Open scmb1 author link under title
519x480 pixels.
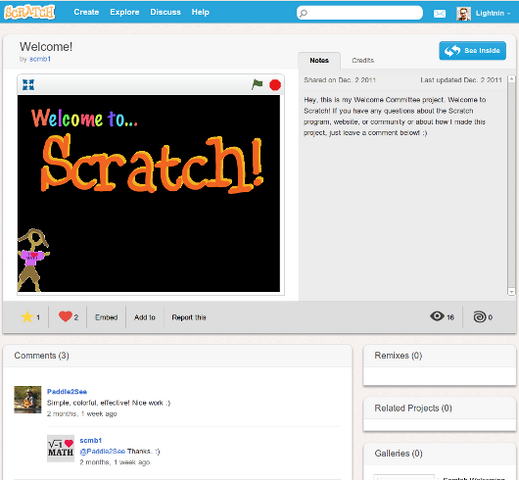(40, 59)
